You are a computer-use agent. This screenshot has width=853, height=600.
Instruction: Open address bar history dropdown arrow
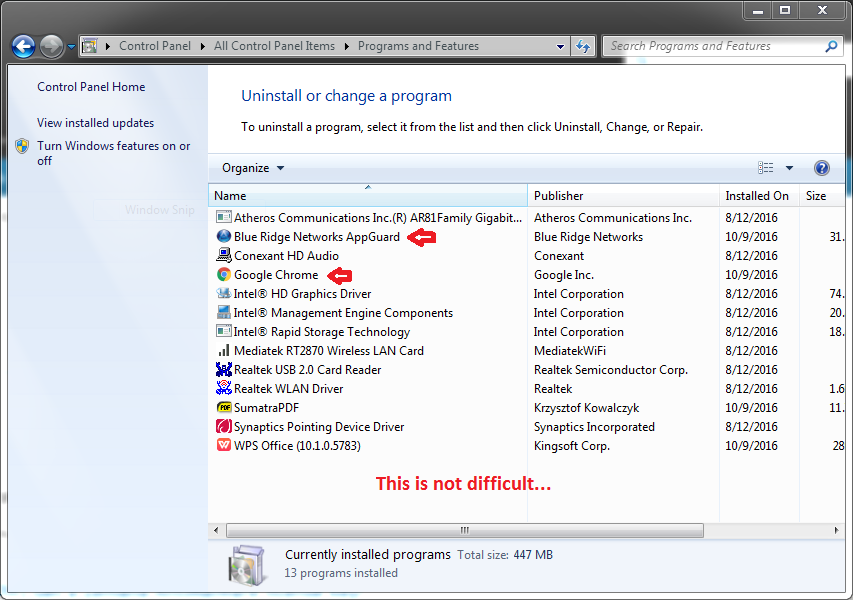(560, 47)
